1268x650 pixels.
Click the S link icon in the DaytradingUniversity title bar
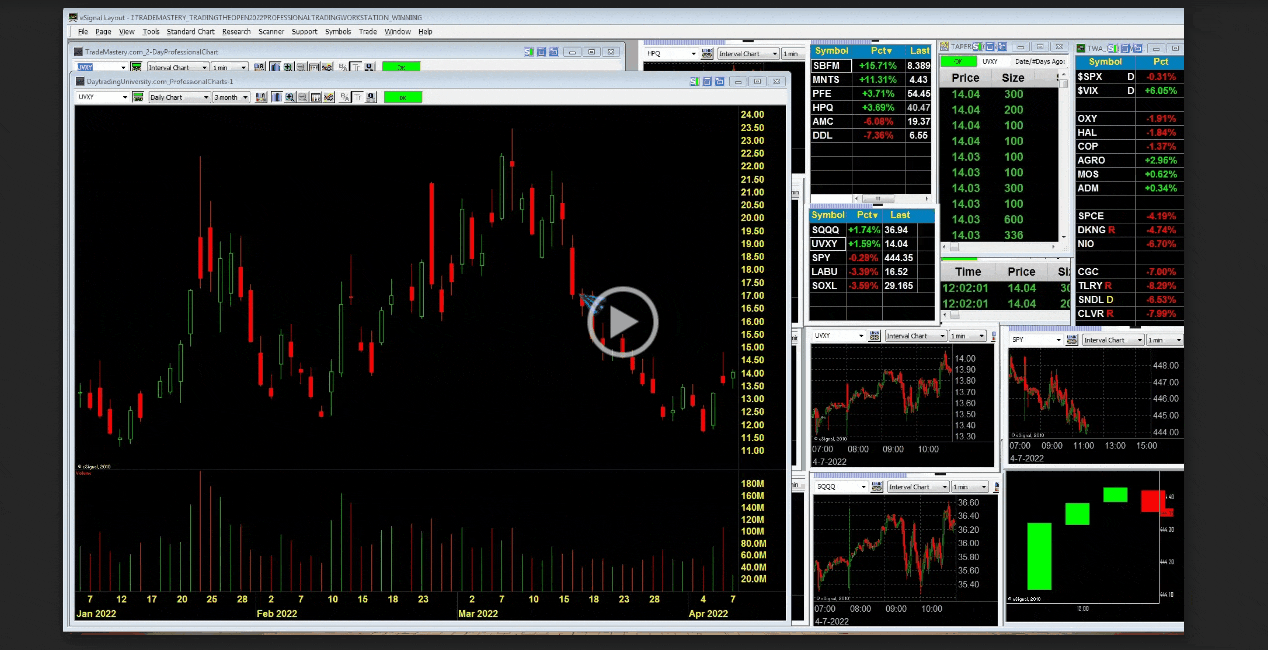[693, 81]
